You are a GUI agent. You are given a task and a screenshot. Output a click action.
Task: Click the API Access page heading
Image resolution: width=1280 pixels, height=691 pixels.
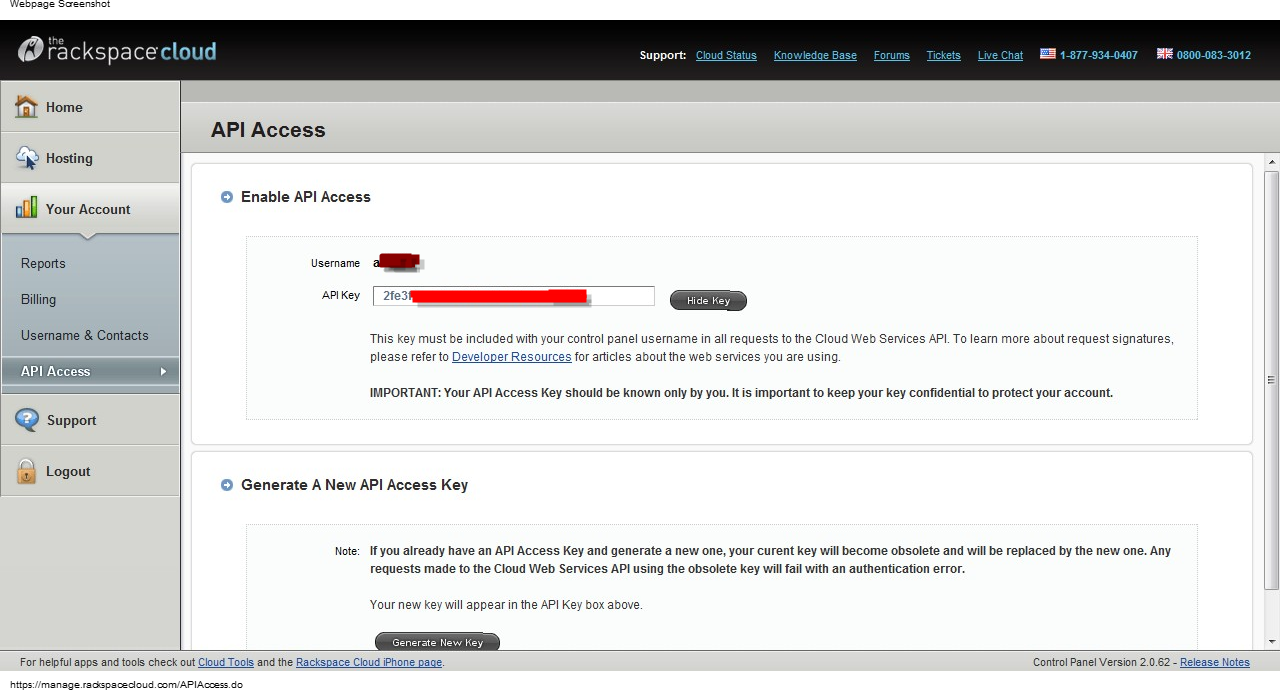tap(268, 130)
